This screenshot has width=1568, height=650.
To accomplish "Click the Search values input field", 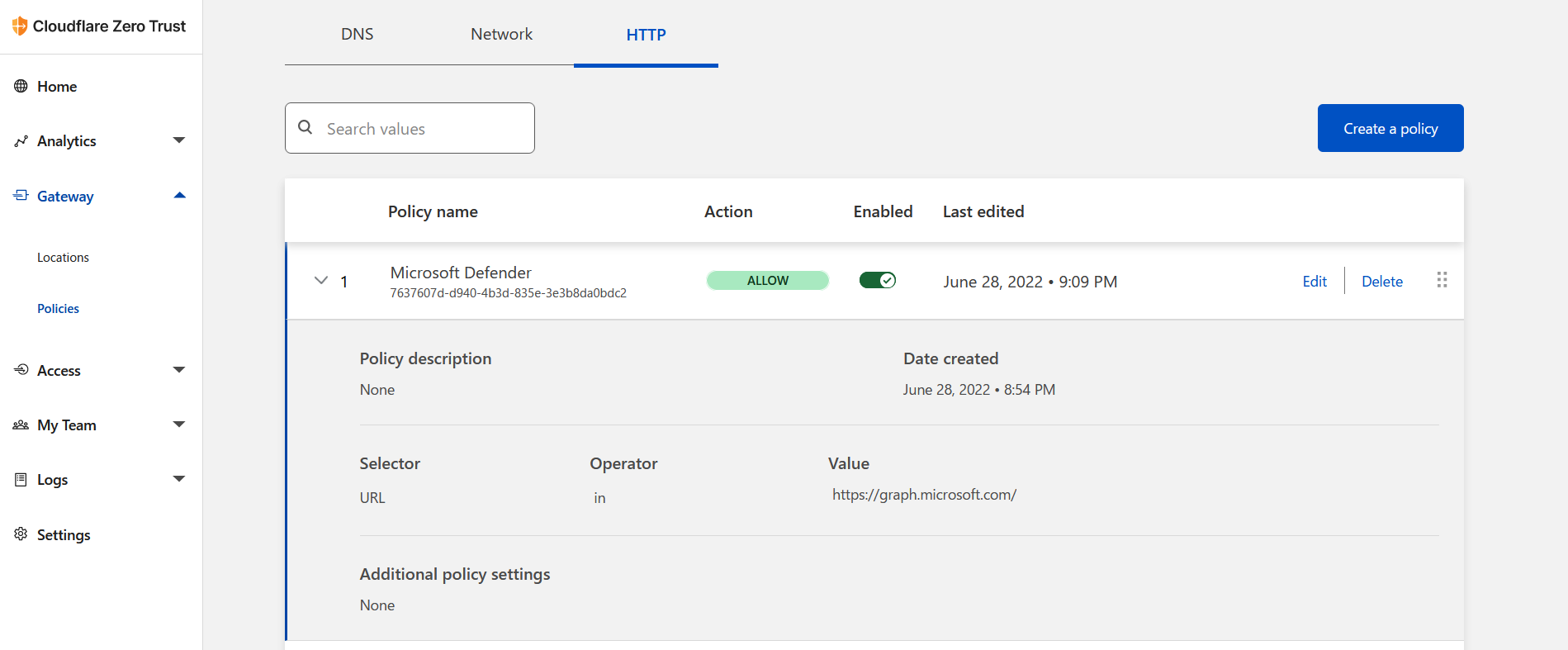I will (x=421, y=128).
